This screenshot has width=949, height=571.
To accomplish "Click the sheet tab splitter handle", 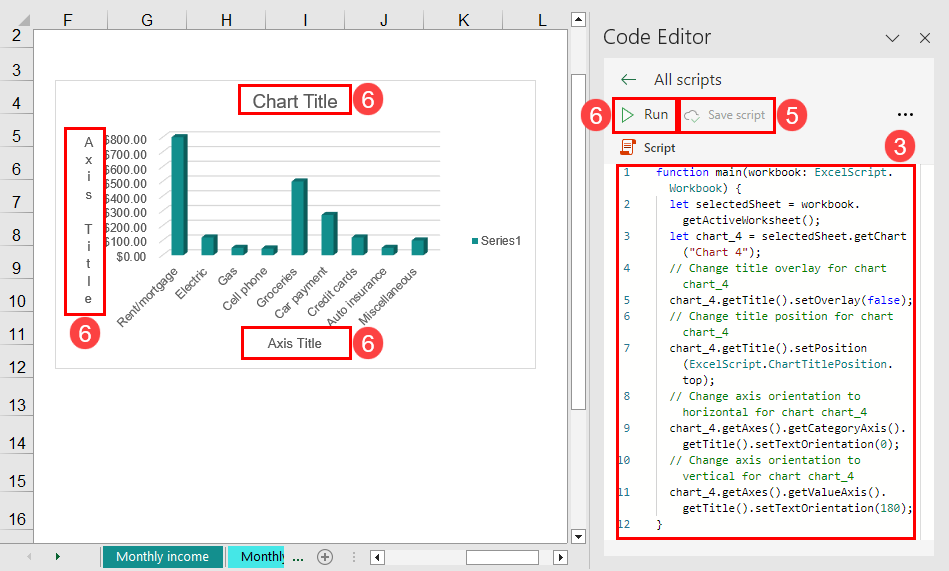I will coord(354,557).
